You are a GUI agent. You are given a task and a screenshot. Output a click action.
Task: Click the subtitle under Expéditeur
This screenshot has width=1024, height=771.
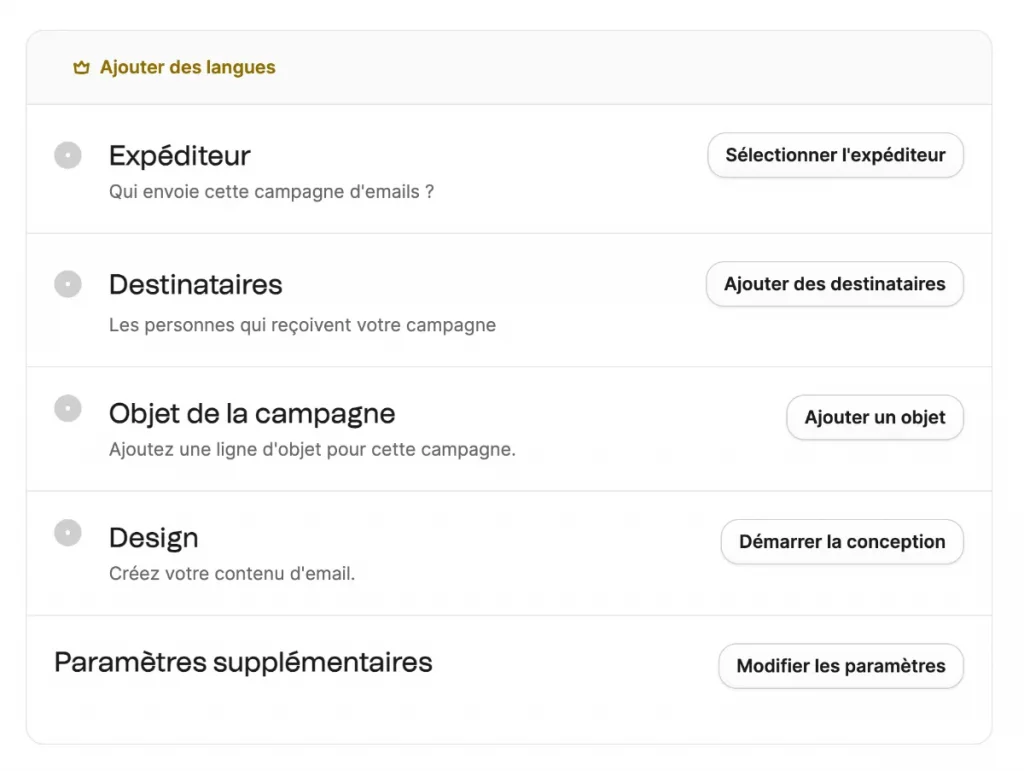[x=272, y=191]
